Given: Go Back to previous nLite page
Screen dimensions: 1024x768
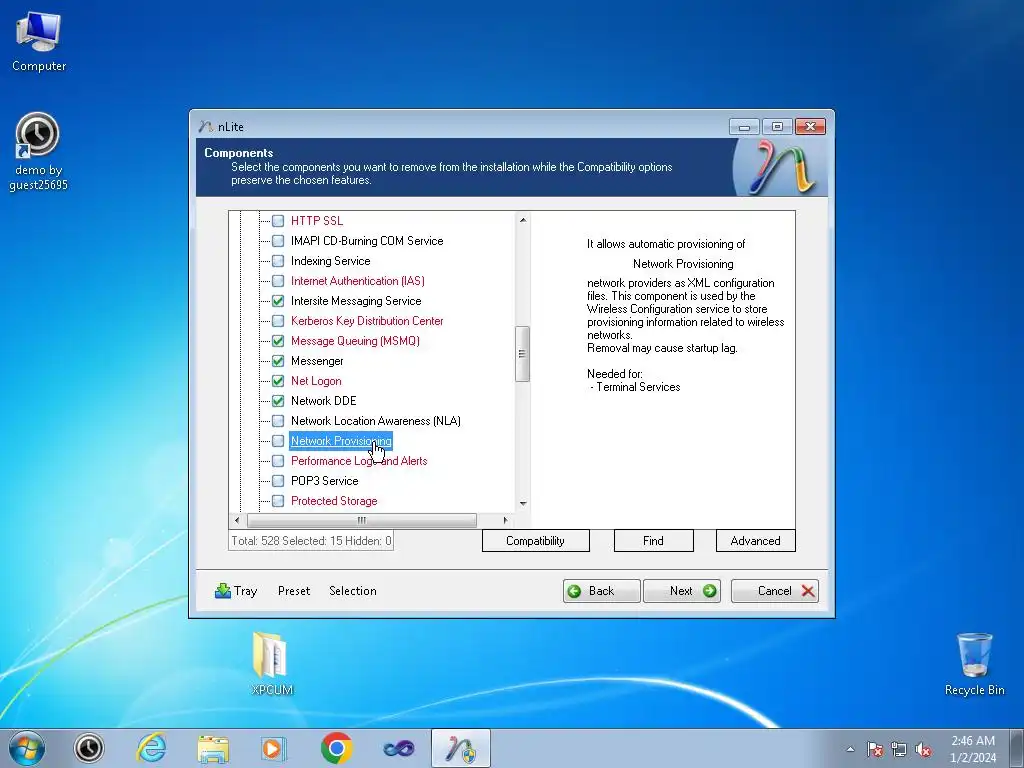Looking at the screenshot, I should pyautogui.click(x=601, y=591).
